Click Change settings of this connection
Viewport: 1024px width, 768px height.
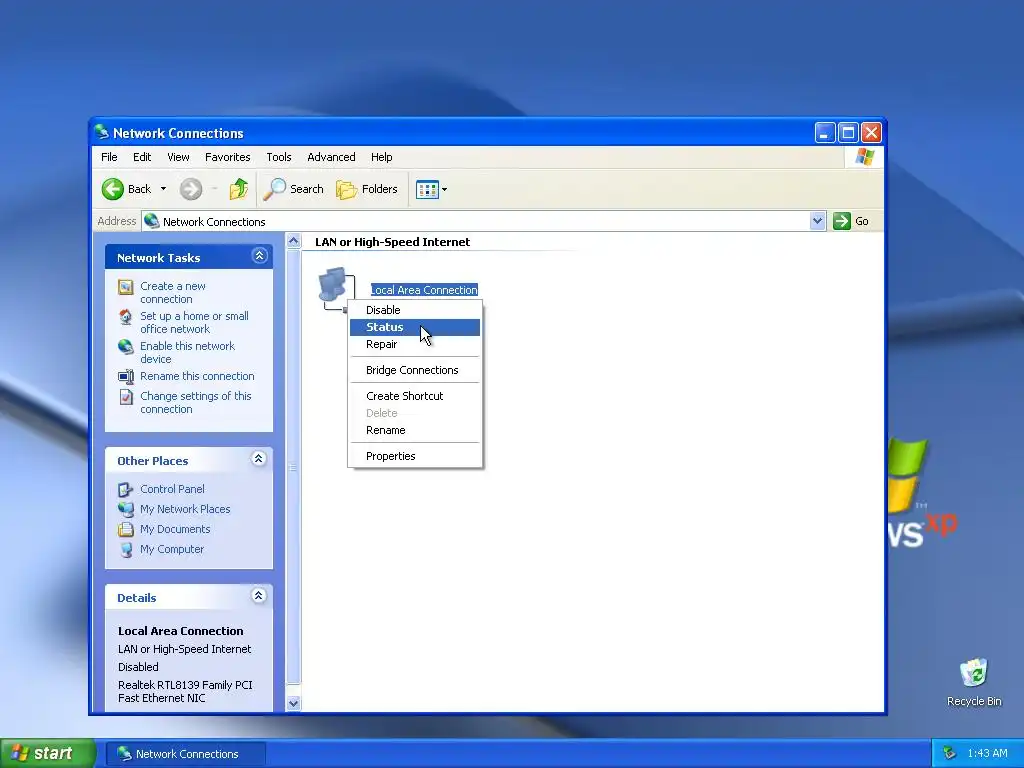pos(195,403)
